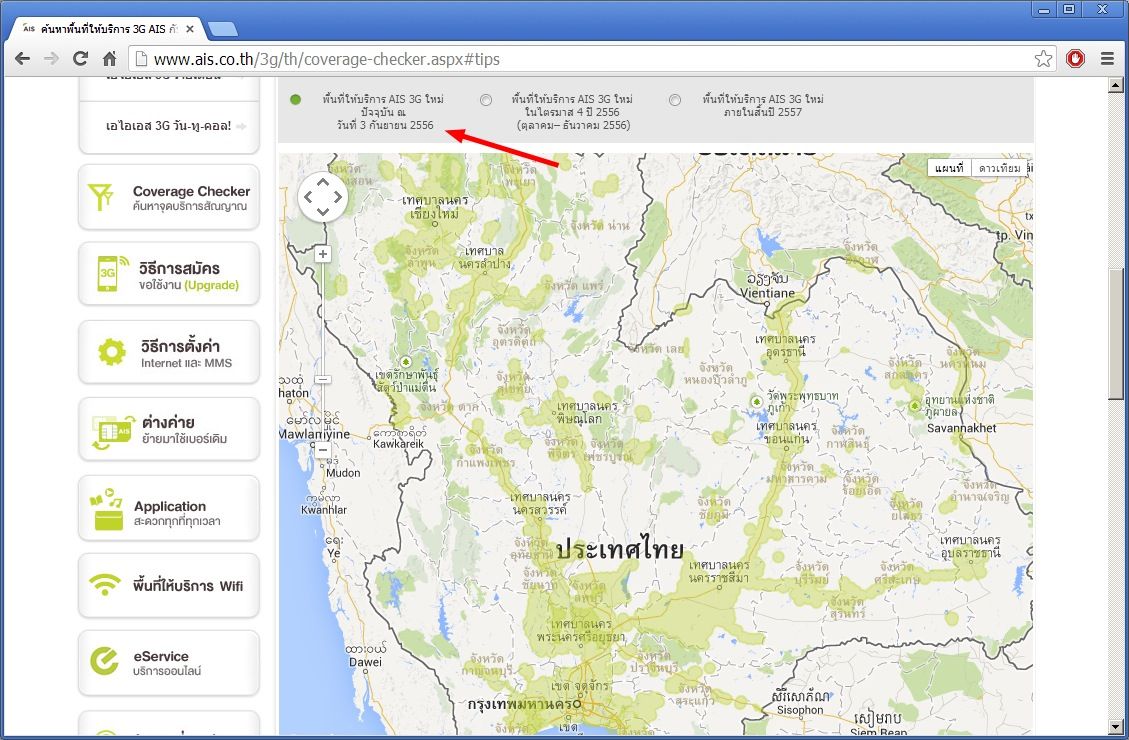Click the eService green circle icon
The height and width of the screenshot is (740, 1129).
coord(104,661)
